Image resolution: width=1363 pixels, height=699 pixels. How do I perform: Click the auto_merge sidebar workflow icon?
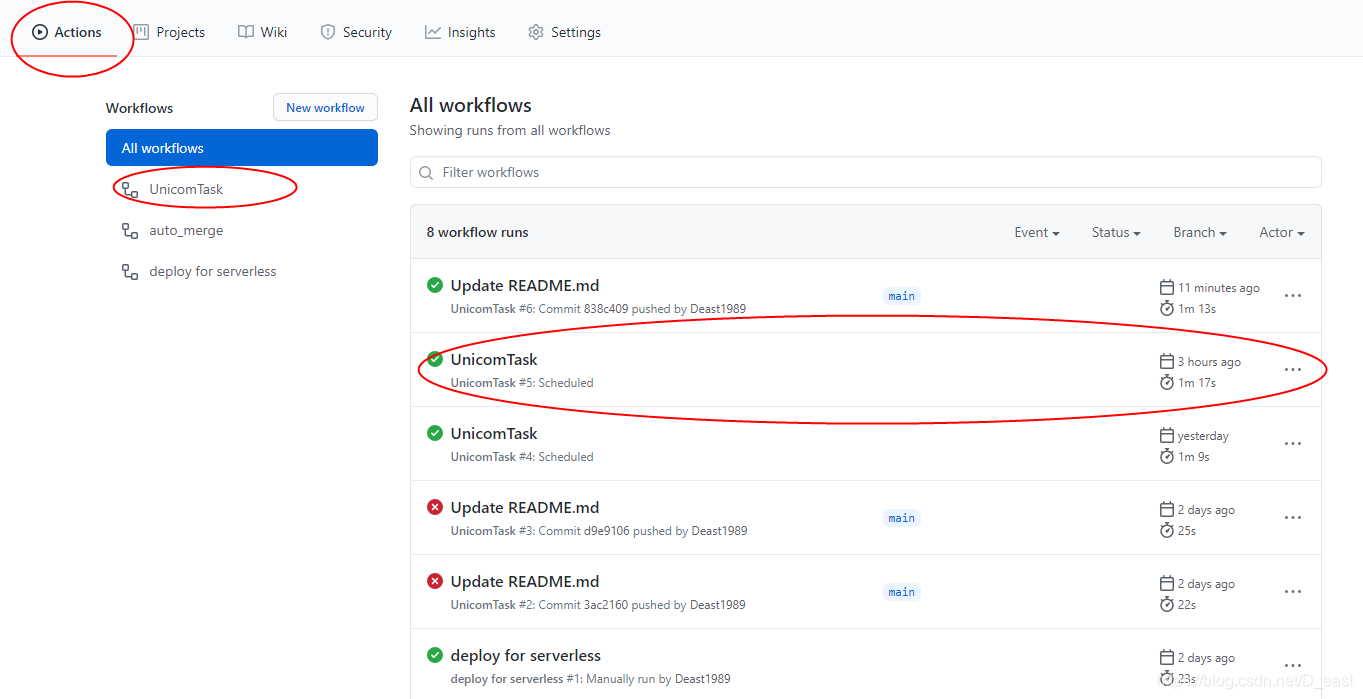(x=130, y=230)
